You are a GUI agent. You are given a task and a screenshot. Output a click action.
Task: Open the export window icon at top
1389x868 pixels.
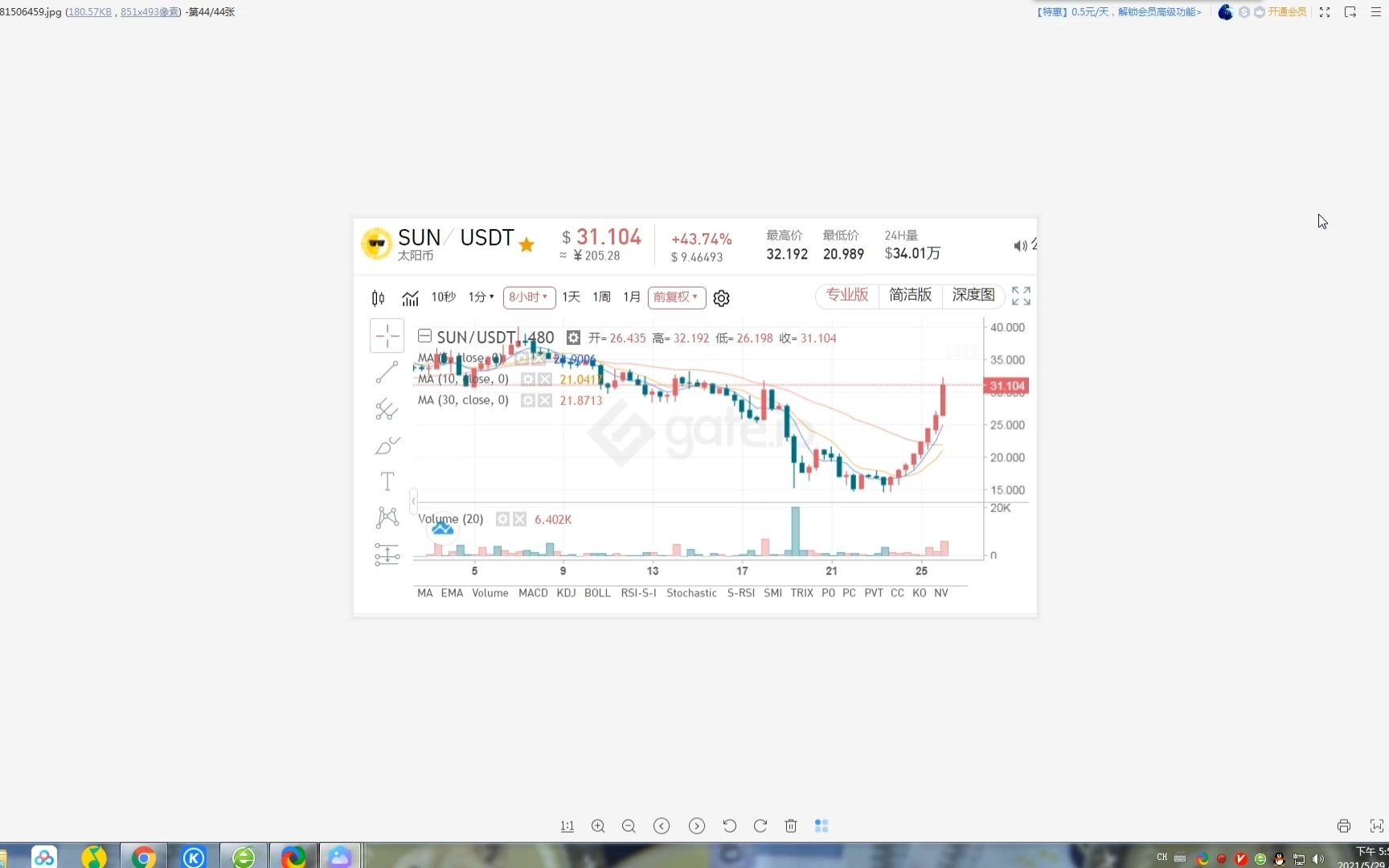click(x=1350, y=12)
